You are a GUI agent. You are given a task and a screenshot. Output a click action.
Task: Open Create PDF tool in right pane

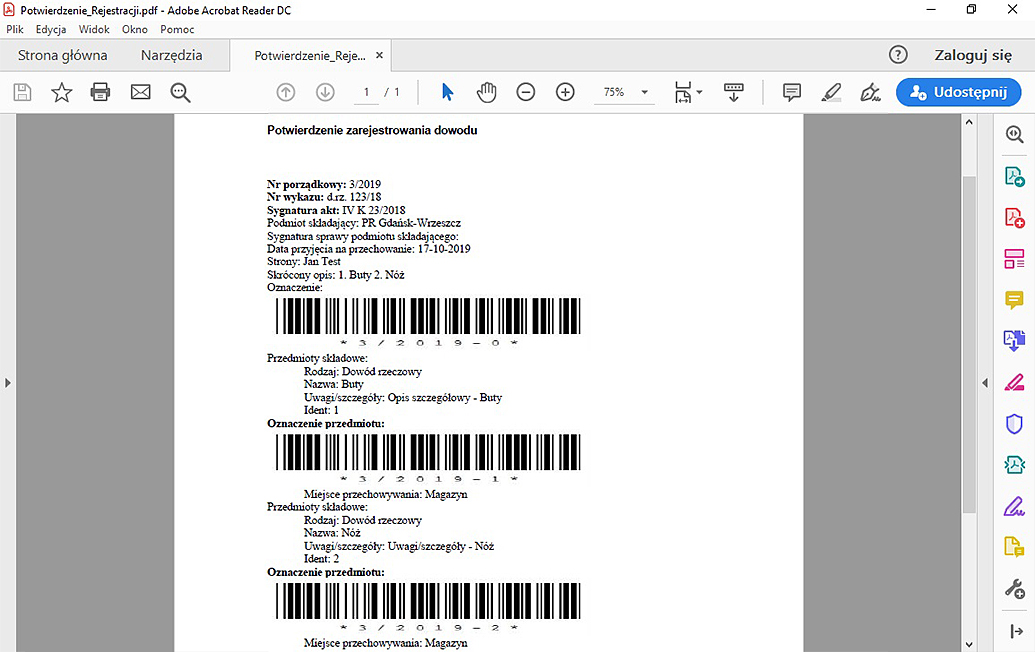(1015, 217)
